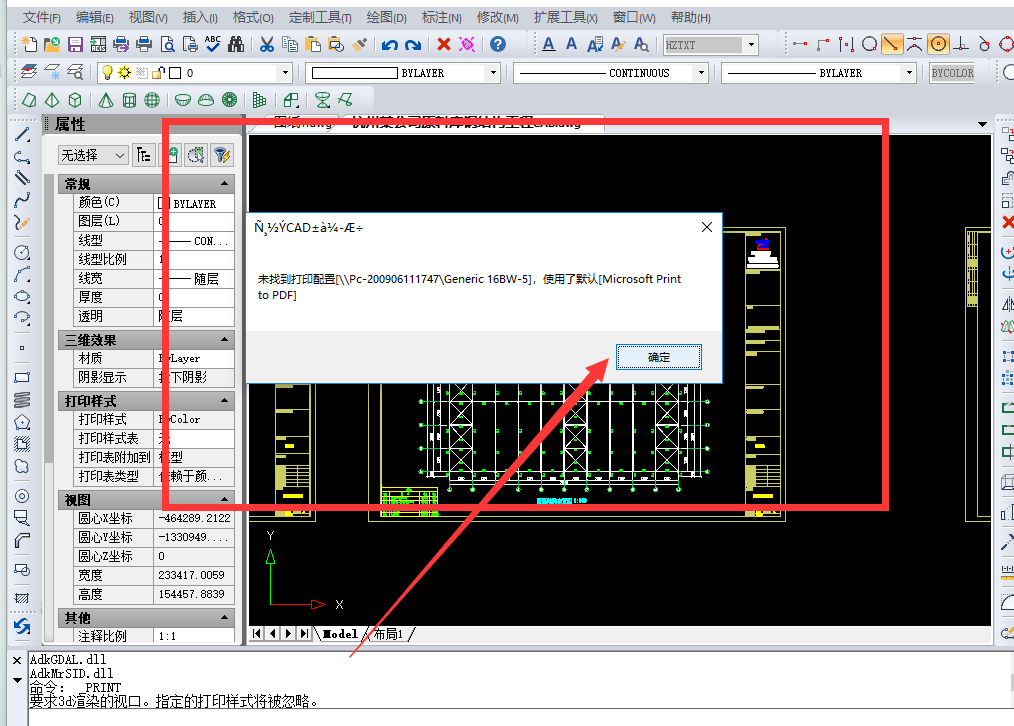Open the HZTXT text style dropdown
The image size is (1014, 726).
coord(751,45)
